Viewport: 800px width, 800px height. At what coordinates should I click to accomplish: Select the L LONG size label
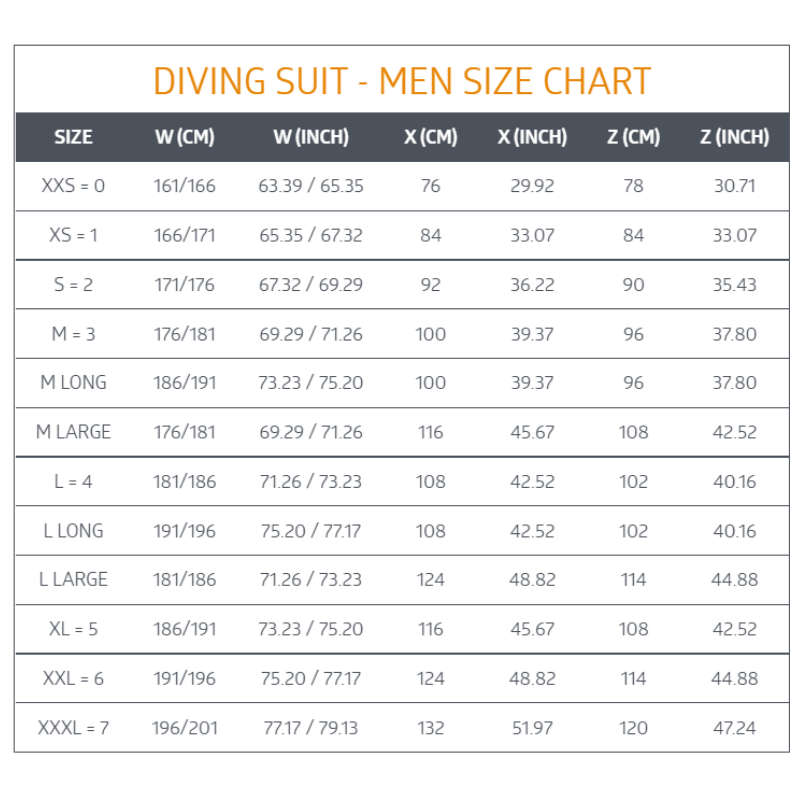coord(73,530)
